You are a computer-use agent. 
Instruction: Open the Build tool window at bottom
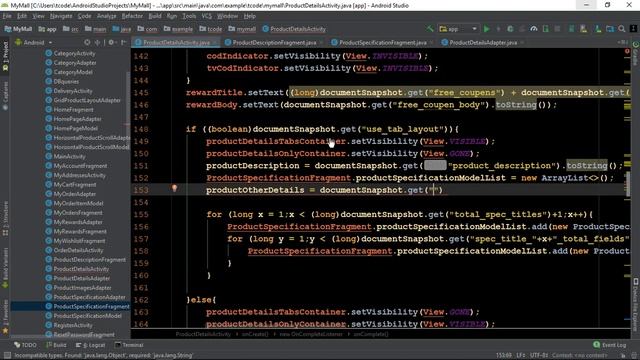[56, 345]
